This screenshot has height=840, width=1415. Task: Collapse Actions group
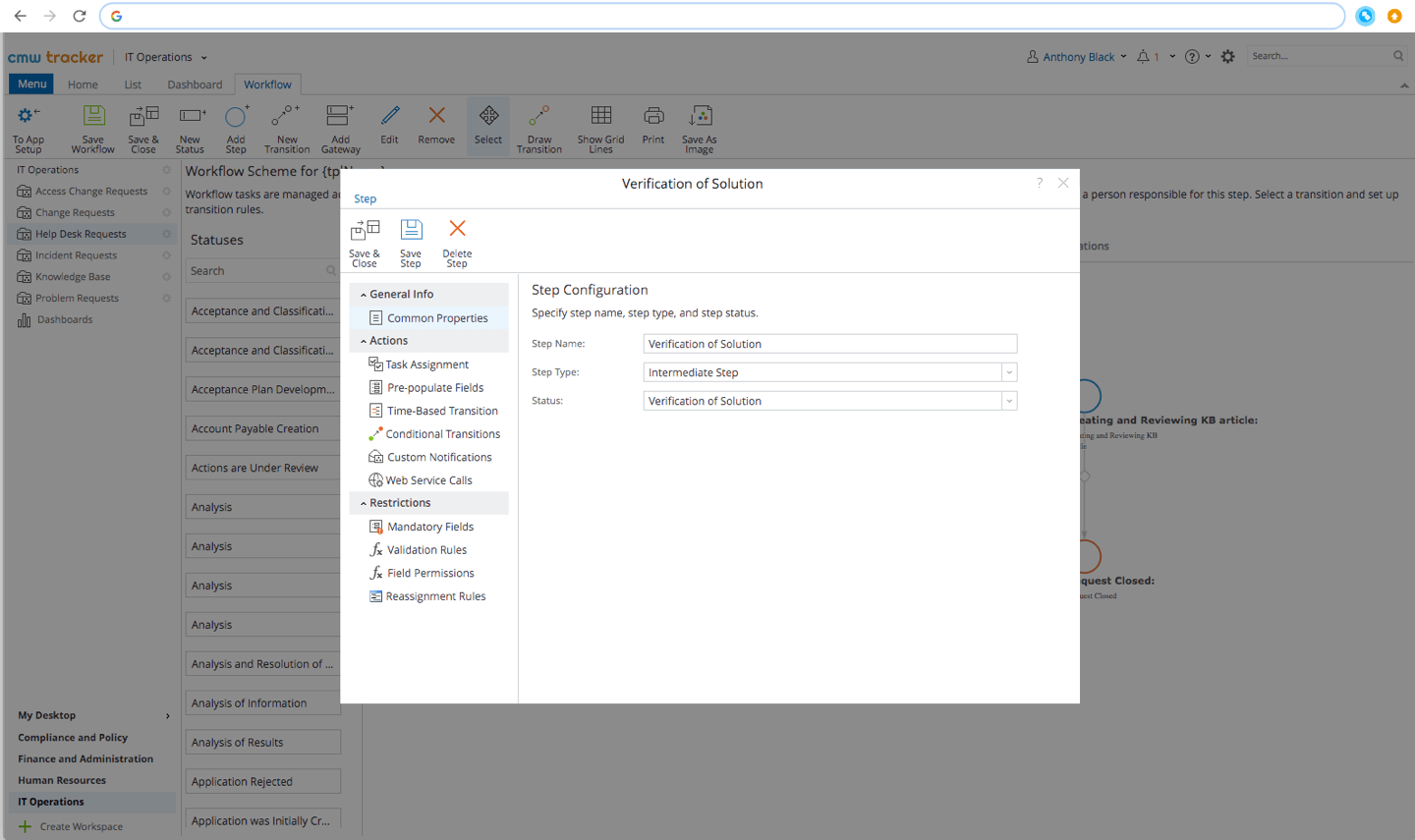coord(364,341)
